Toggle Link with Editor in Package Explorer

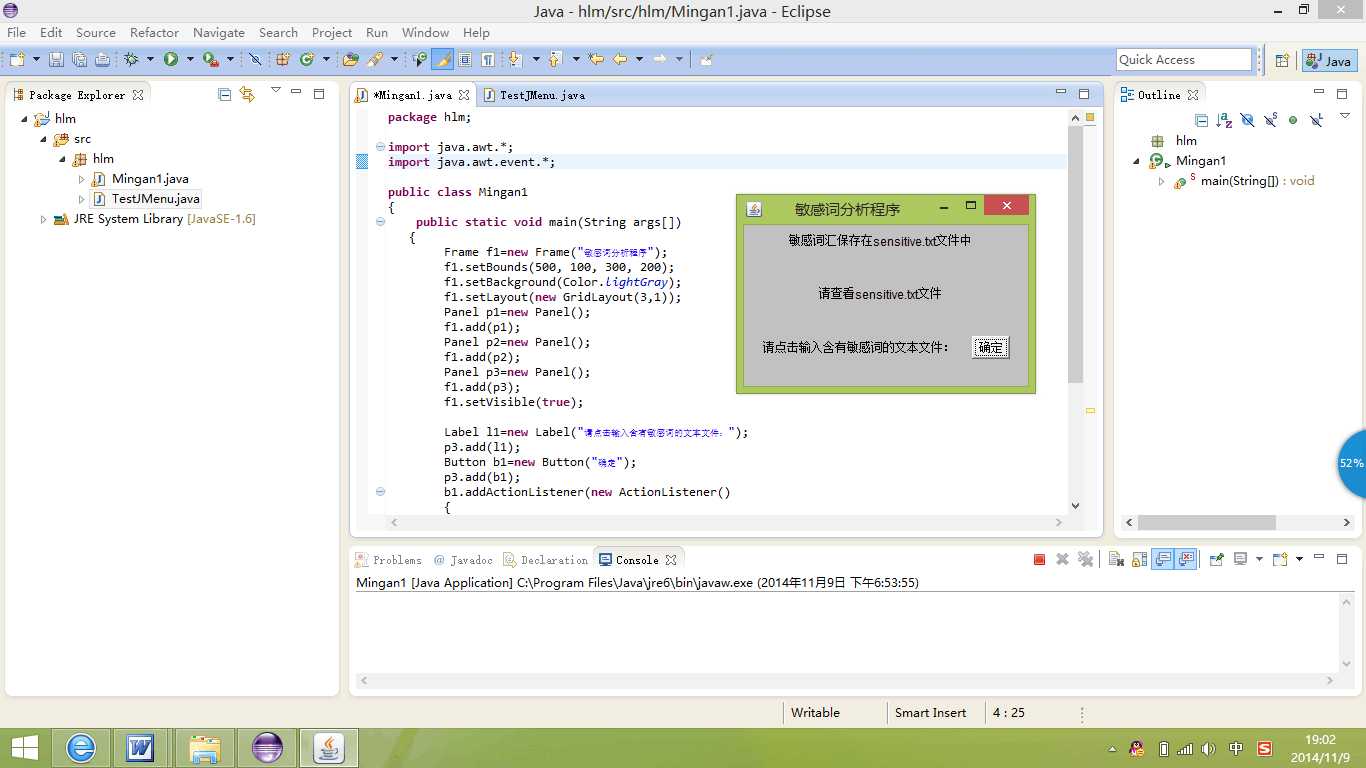tap(247, 95)
